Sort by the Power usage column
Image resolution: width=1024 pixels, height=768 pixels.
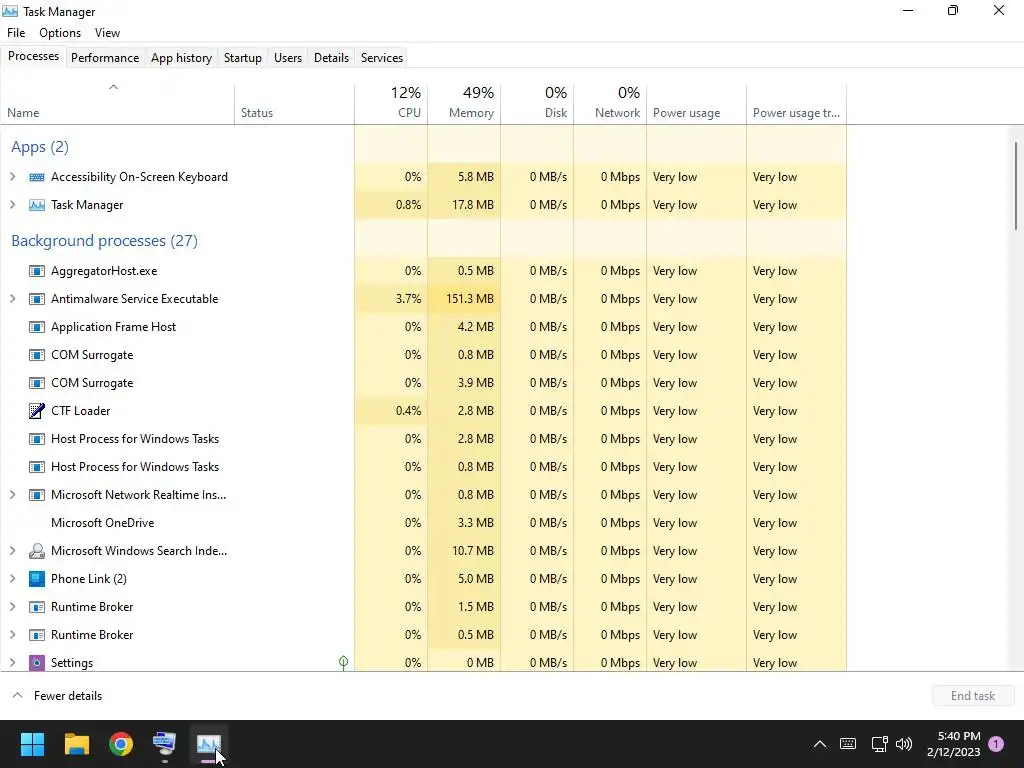pos(697,104)
